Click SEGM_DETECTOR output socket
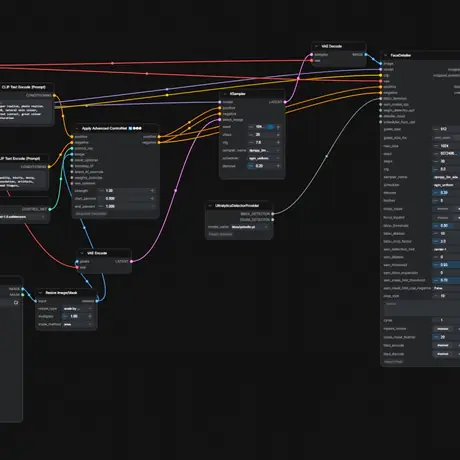The image size is (460, 460). click(273, 220)
